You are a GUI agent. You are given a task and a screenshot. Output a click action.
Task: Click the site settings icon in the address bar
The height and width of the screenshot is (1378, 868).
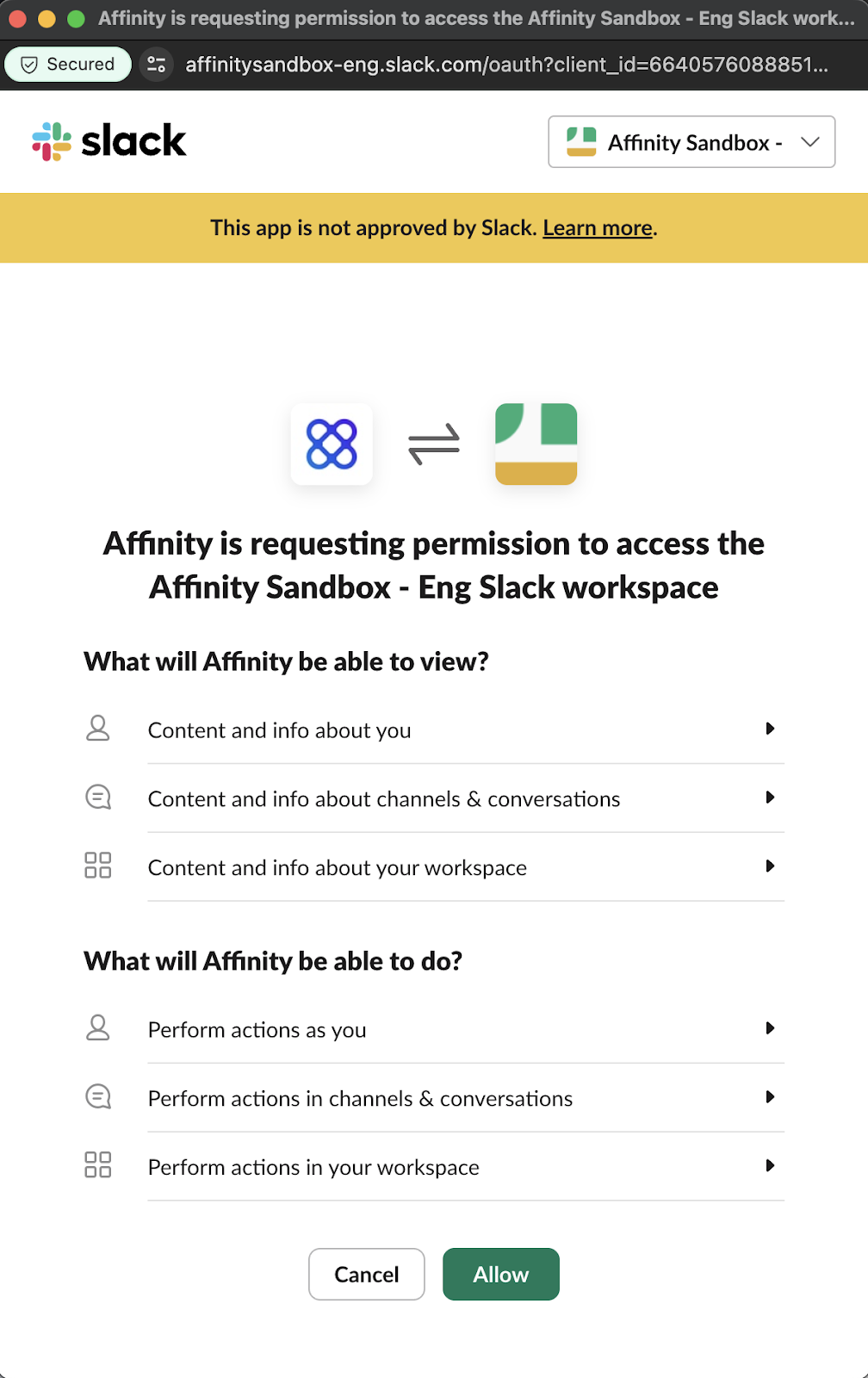coord(156,64)
